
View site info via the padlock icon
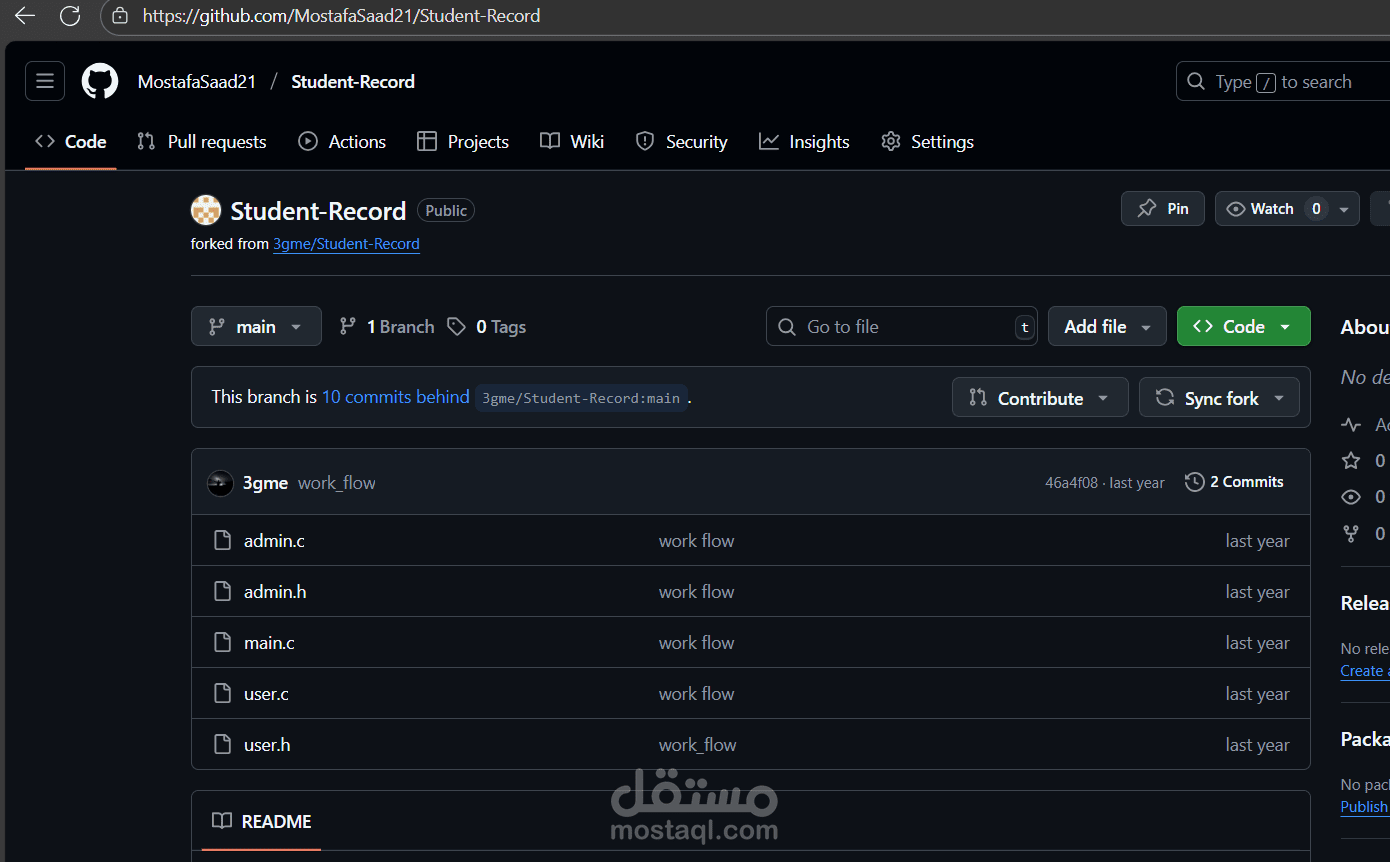pyautogui.click(x=120, y=16)
